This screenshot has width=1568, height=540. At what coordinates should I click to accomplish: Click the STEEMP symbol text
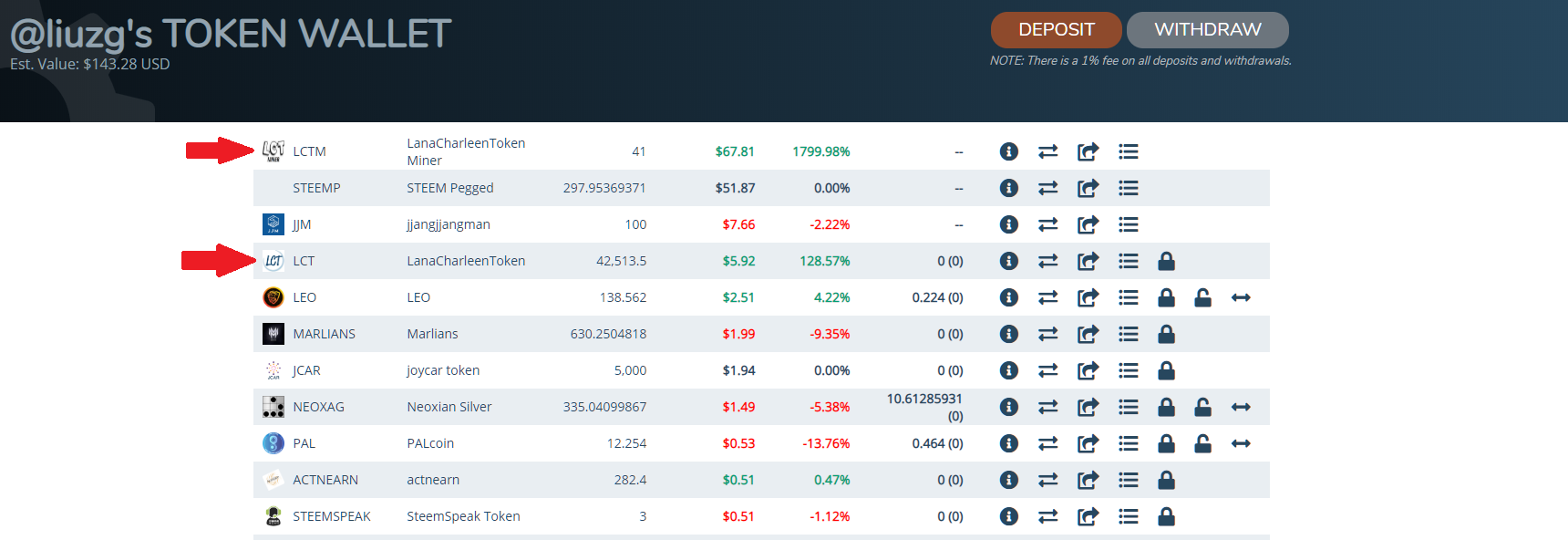pos(316,188)
